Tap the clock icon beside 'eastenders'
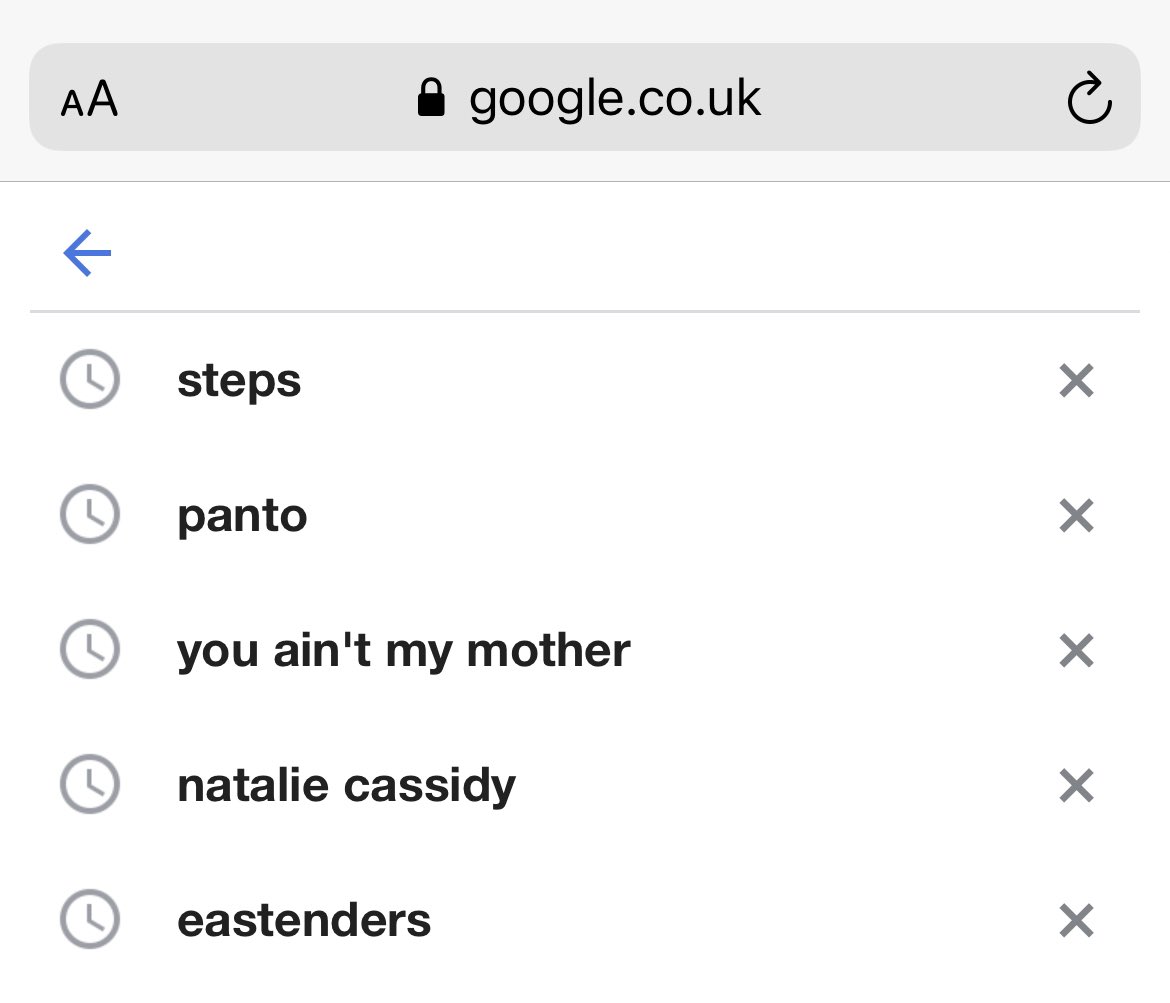The width and height of the screenshot is (1170, 1003). tap(90, 920)
